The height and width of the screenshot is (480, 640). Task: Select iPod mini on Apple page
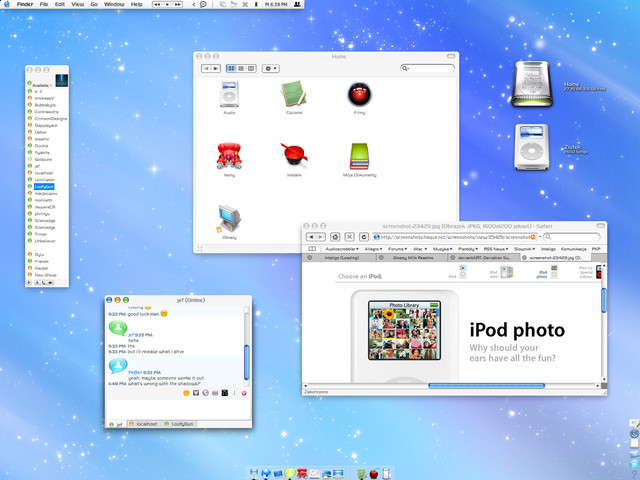coord(502,272)
